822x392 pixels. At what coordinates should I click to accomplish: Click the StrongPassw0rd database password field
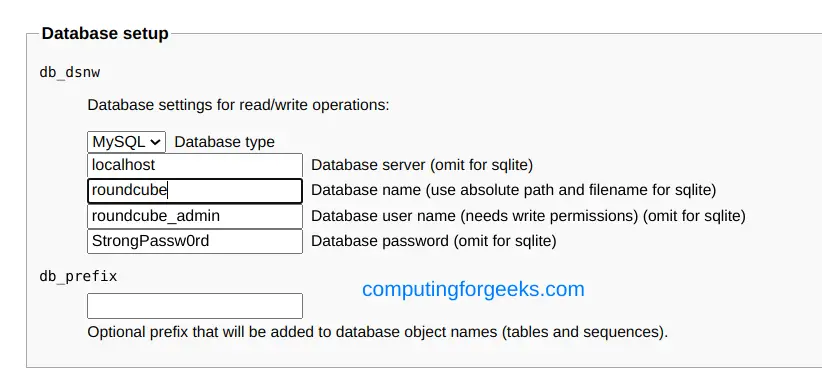(195, 241)
